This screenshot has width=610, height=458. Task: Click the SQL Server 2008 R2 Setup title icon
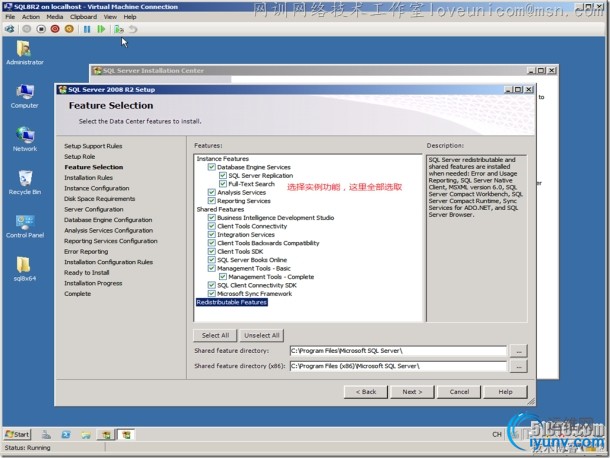pos(62,89)
